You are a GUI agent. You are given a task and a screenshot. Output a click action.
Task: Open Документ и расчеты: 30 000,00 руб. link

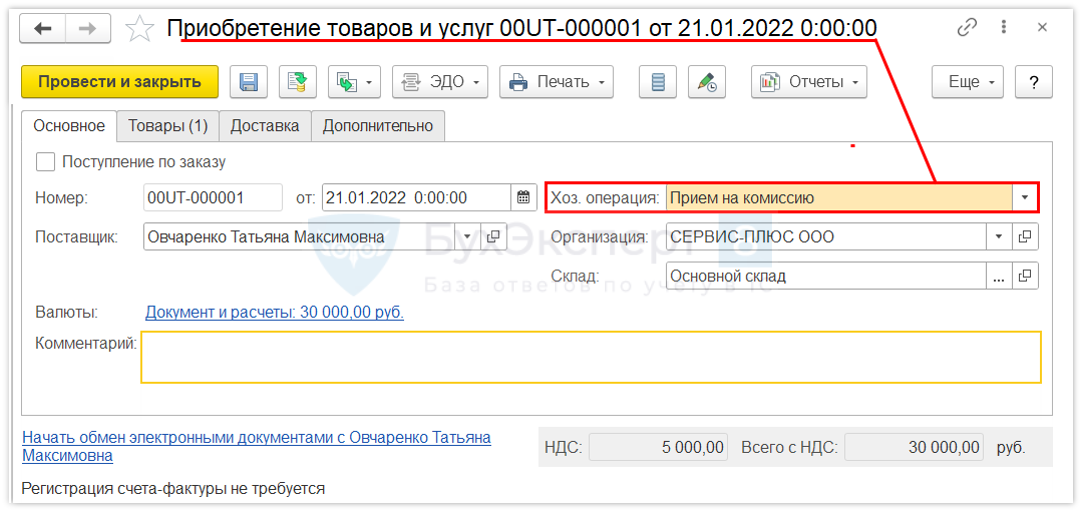(x=275, y=313)
